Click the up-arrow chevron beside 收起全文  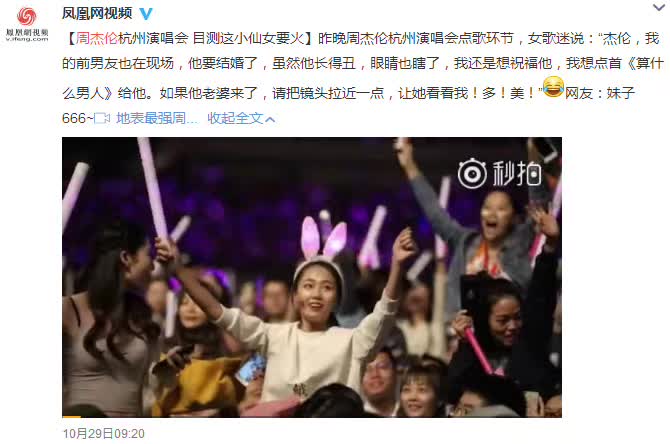[x=270, y=119]
